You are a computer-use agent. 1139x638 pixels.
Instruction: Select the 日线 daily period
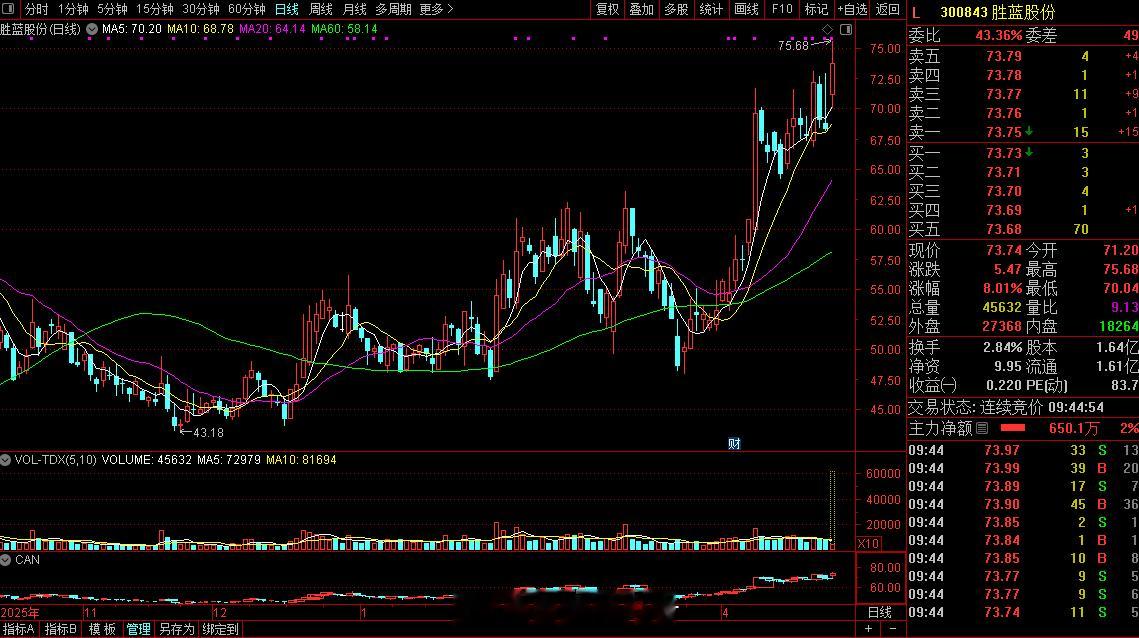pyautogui.click(x=286, y=9)
